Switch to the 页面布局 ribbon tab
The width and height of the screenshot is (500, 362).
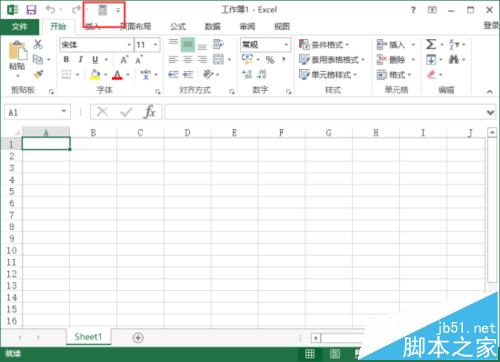point(136,27)
